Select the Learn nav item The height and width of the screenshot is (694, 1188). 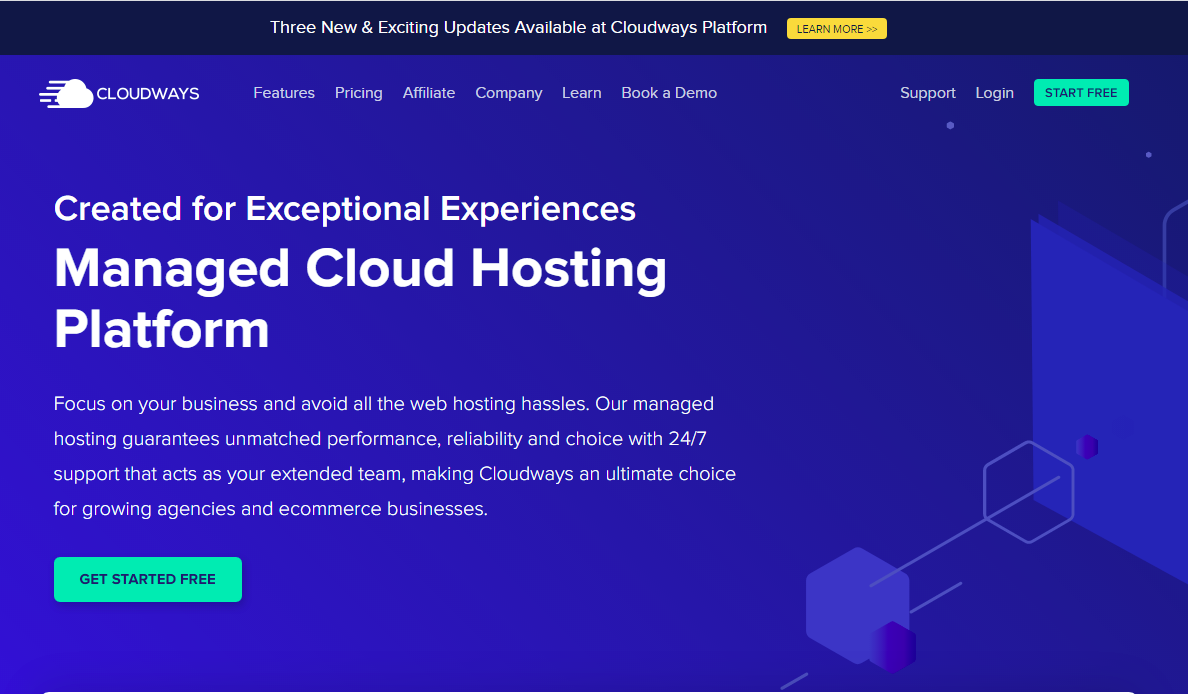582,92
